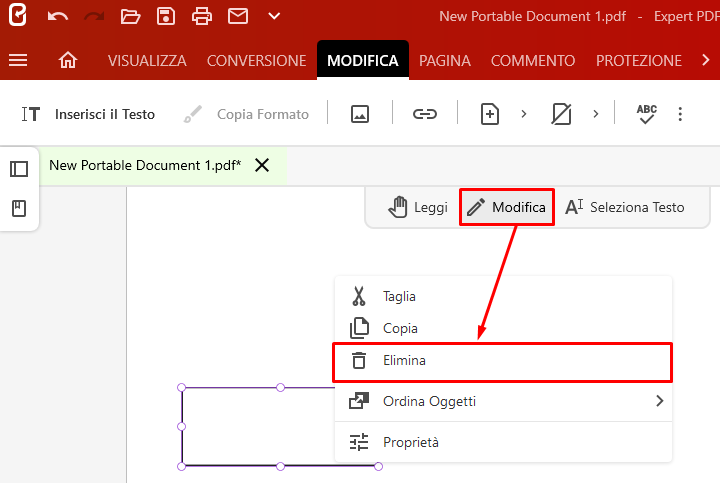Viewport: 720px width, 483px height.
Task: Close the New Portable Document 1.pdf tab
Action: click(262, 165)
